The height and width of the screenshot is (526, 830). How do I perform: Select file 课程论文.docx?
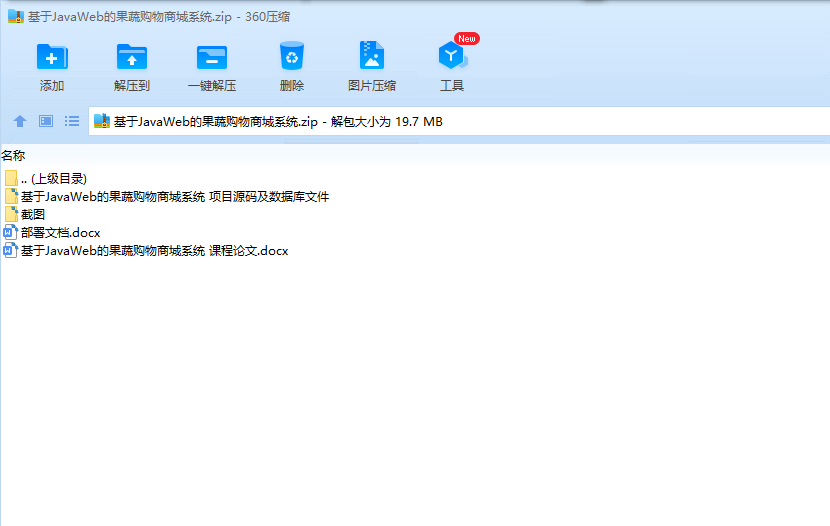146,250
